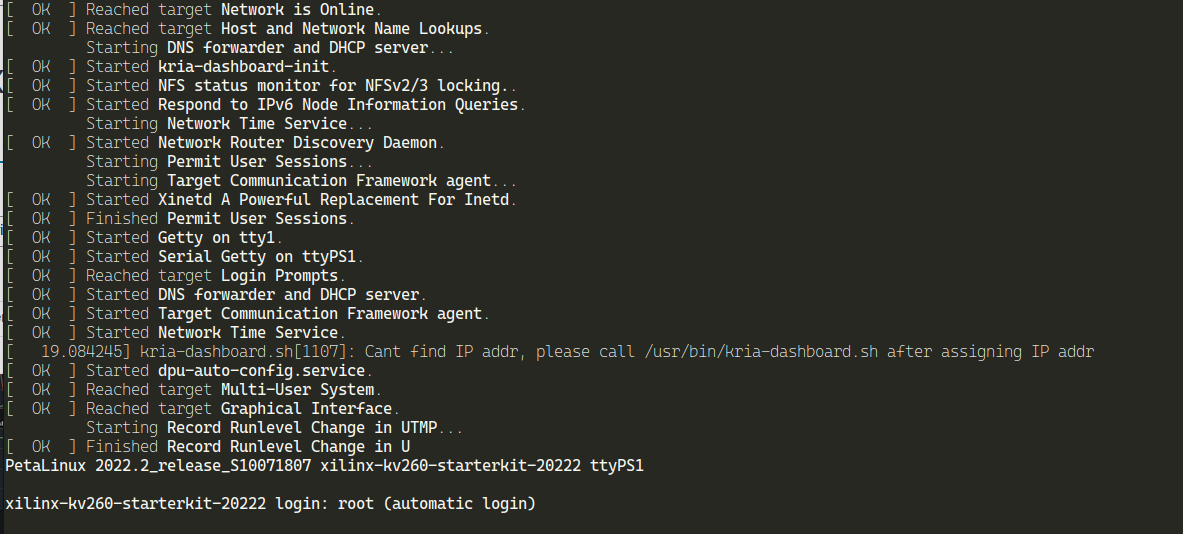Click 'NFS status monitor for NFSv2/3 locking' line
The width and height of the screenshot is (1183, 534).
(x=337, y=86)
